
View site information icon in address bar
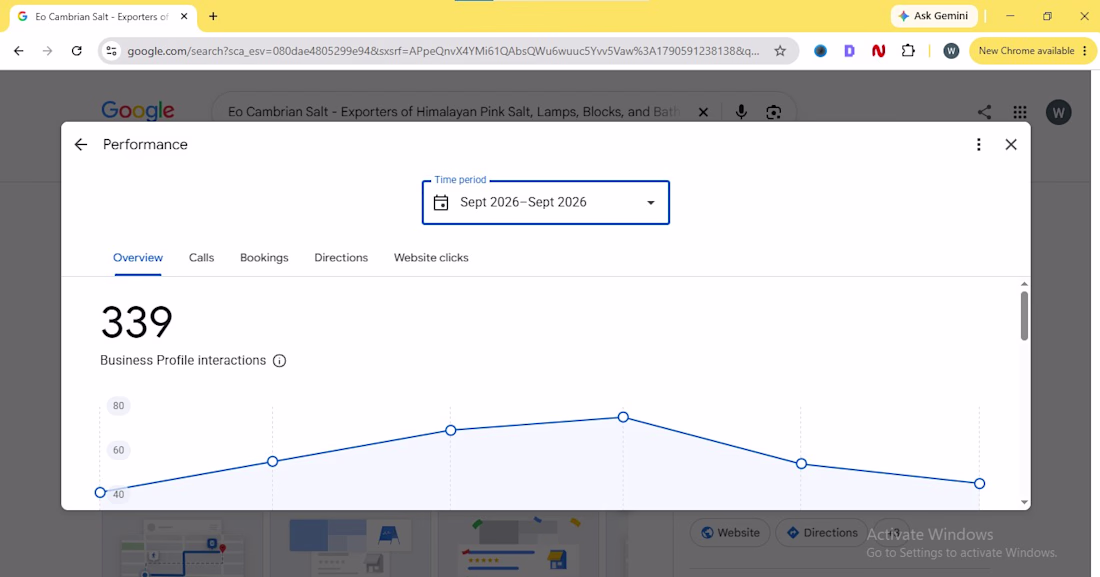click(x=111, y=51)
